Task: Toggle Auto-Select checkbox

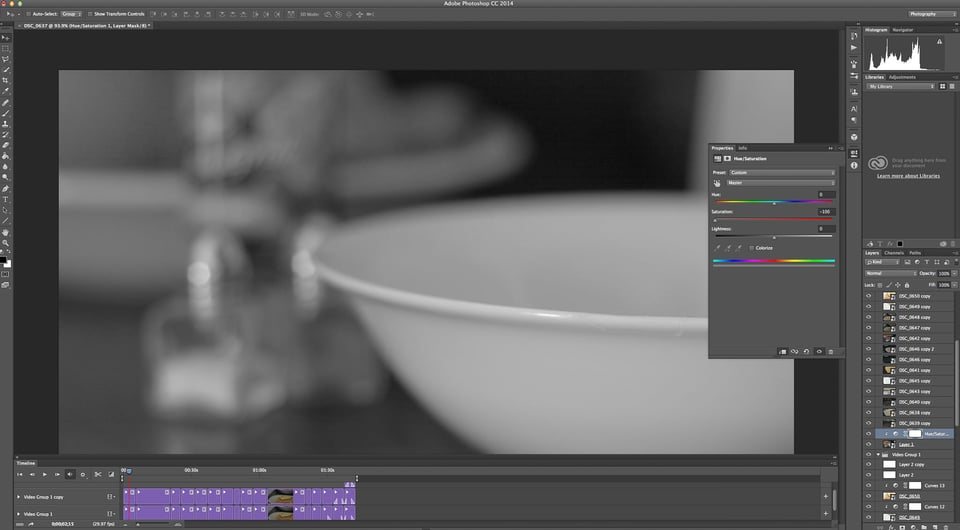Action: (x=29, y=13)
